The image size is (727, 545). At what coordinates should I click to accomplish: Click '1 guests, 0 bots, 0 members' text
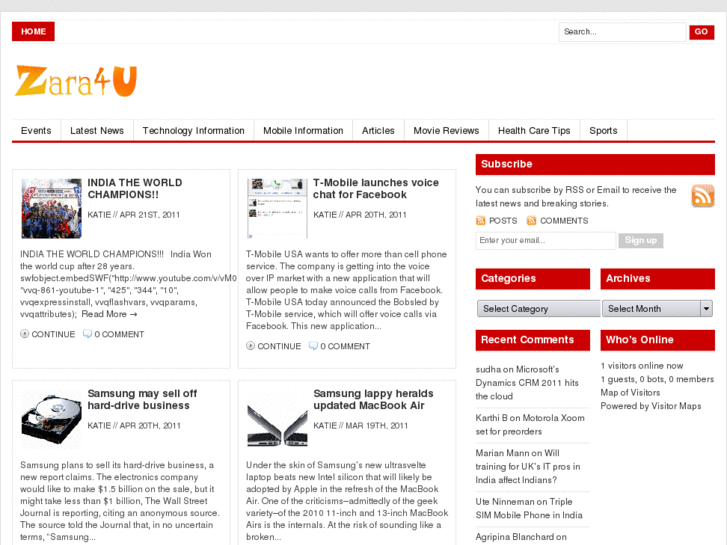coord(657,379)
